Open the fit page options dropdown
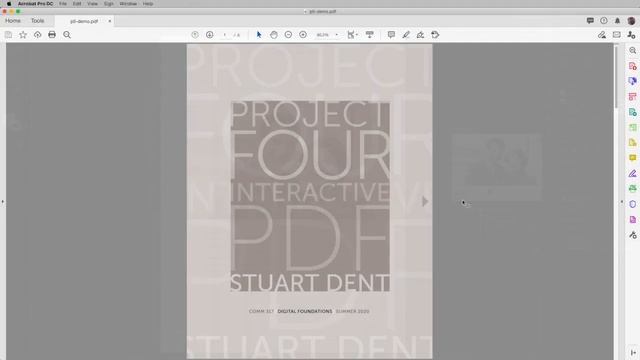Viewport: 640px width, 360px height. [x=352, y=35]
